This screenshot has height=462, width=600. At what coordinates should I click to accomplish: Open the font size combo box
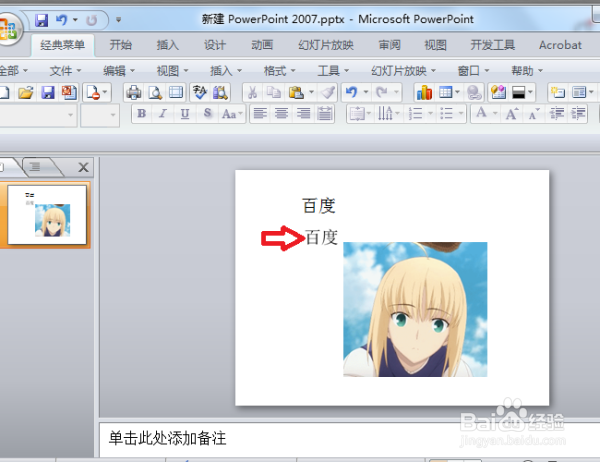tap(100, 114)
